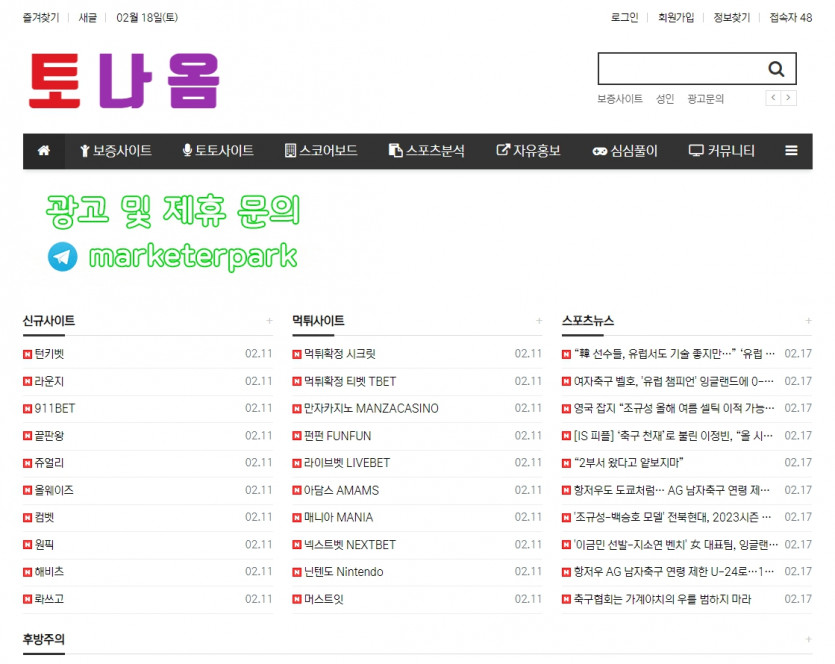Click the search magnifier icon
This screenshot has width=835, height=664.
click(776, 69)
